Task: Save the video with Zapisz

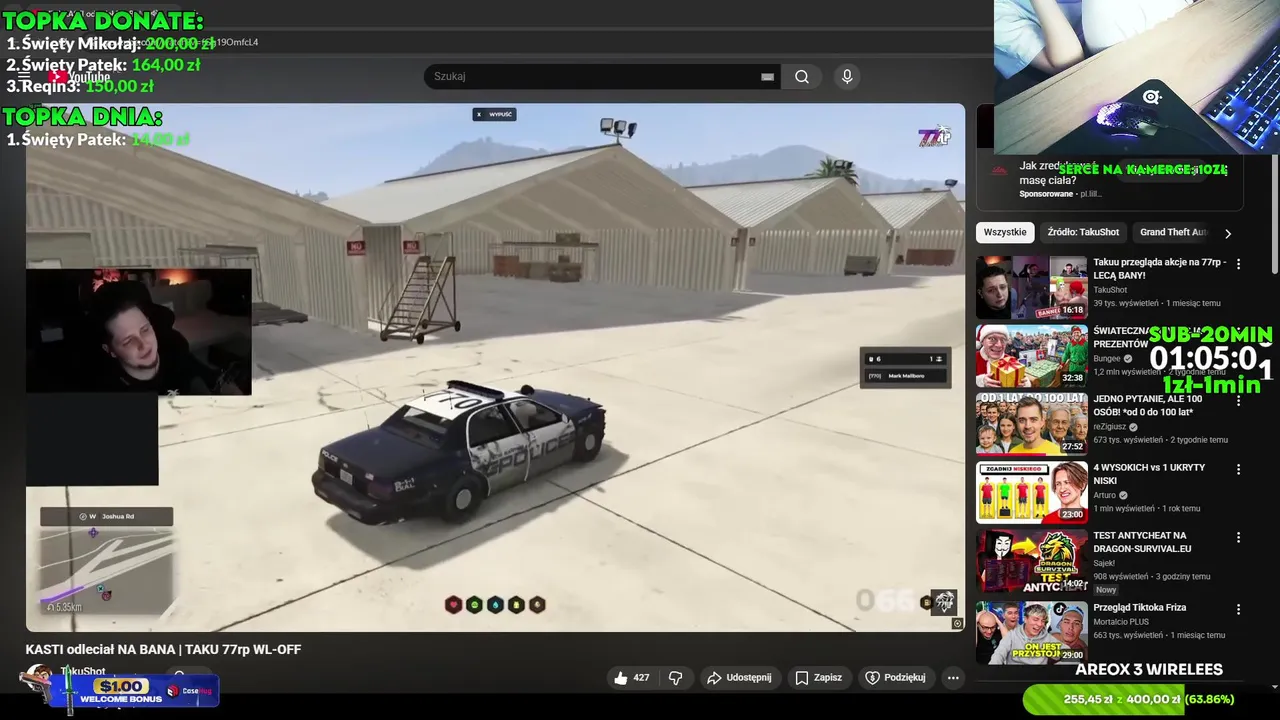Action: click(818, 677)
